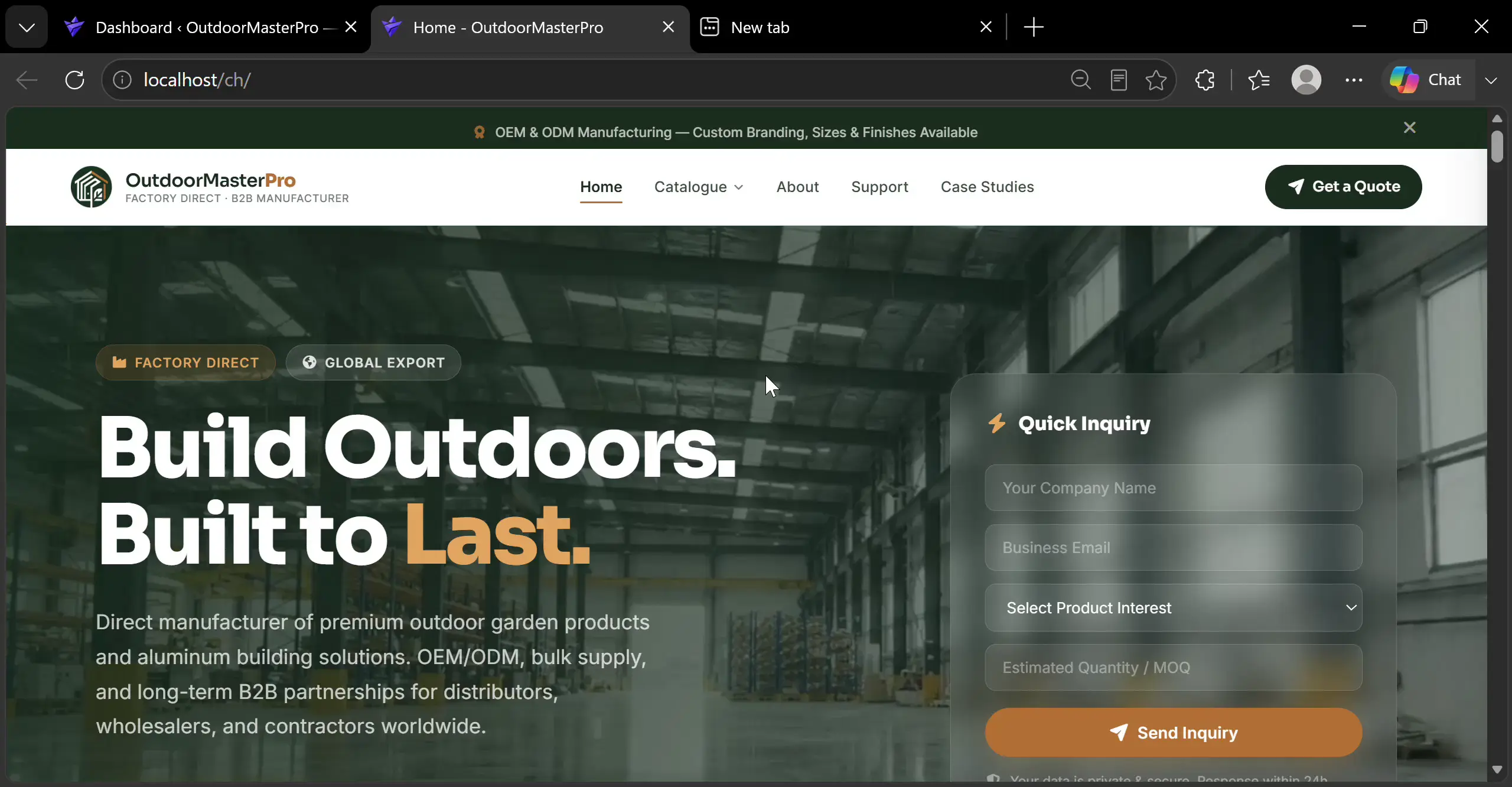1512x787 pixels.
Task: Click the zoom out magnifier icon
Action: [1081, 80]
